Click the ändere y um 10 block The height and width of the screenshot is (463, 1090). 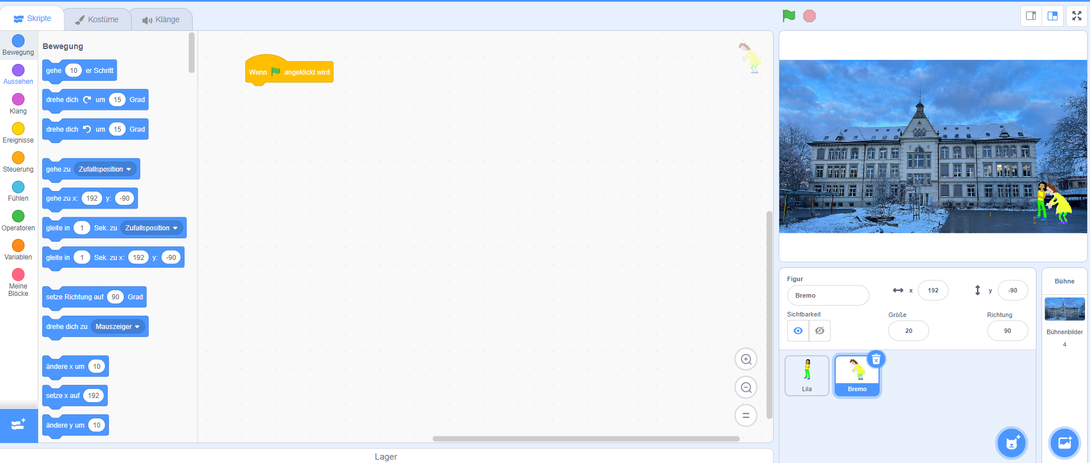pos(75,425)
